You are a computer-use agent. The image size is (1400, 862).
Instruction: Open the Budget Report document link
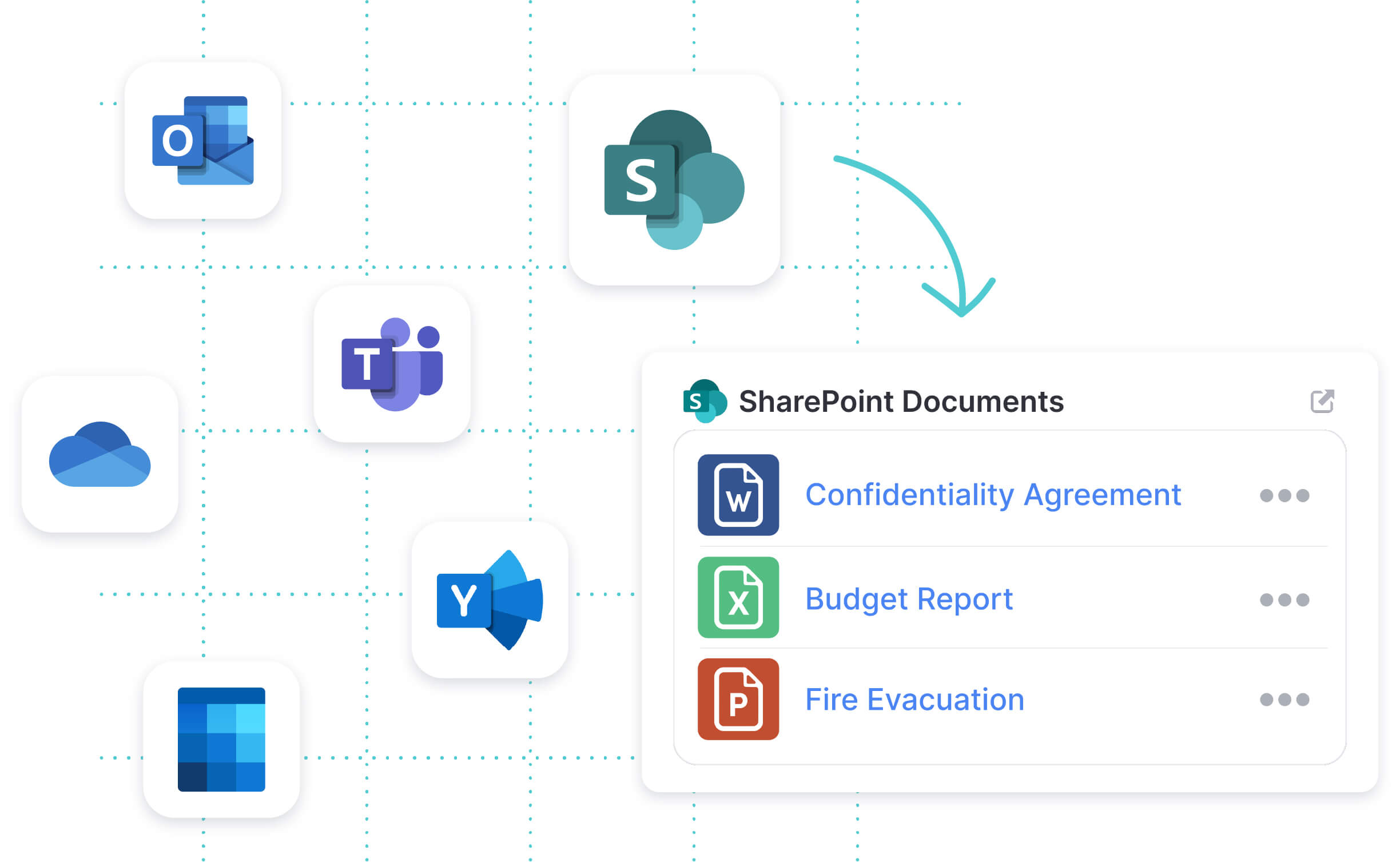[909, 599]
